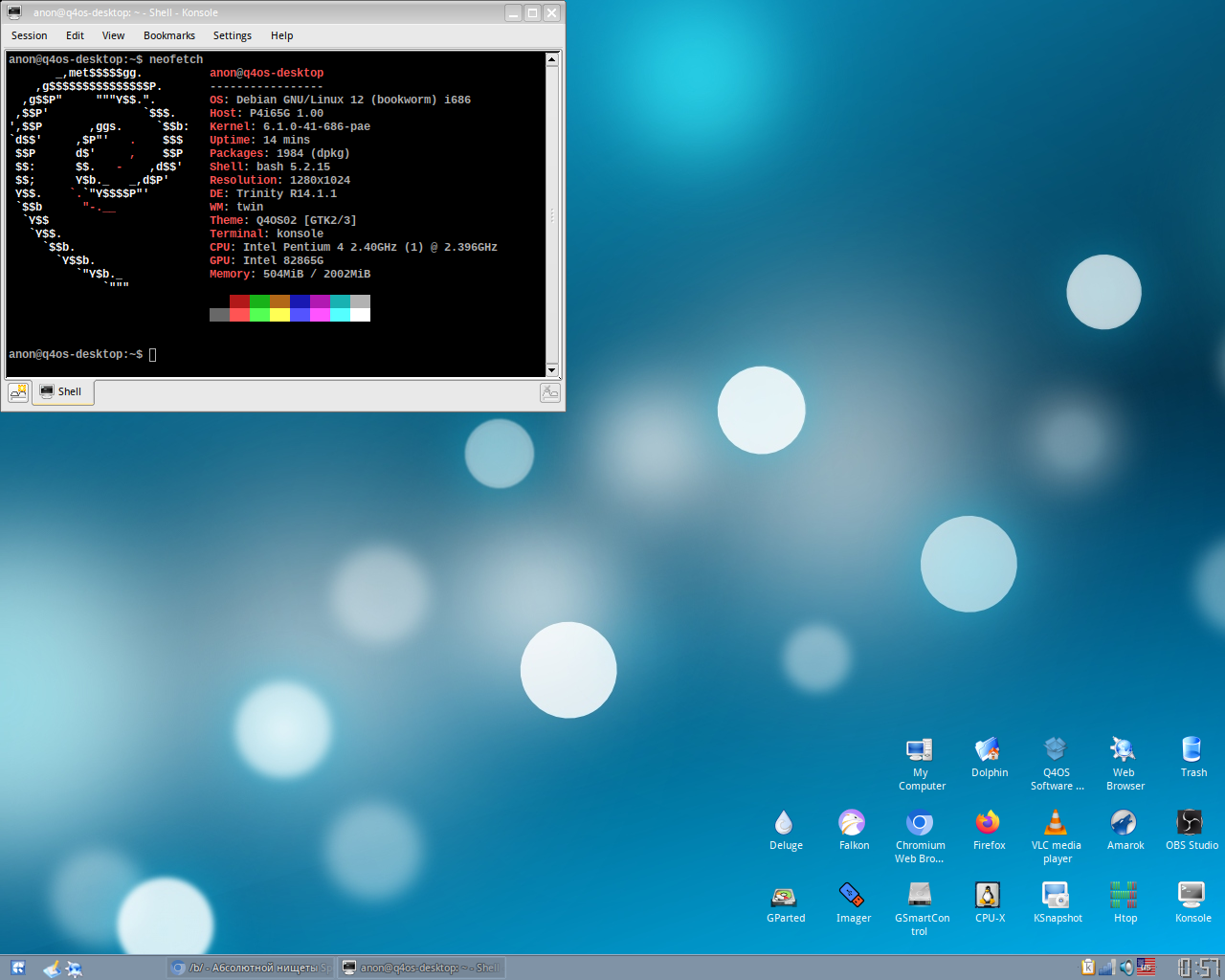Click the red color block in neofetch output
The width and height of the screenshot is (1225, 980).
(x=239, y=301)
